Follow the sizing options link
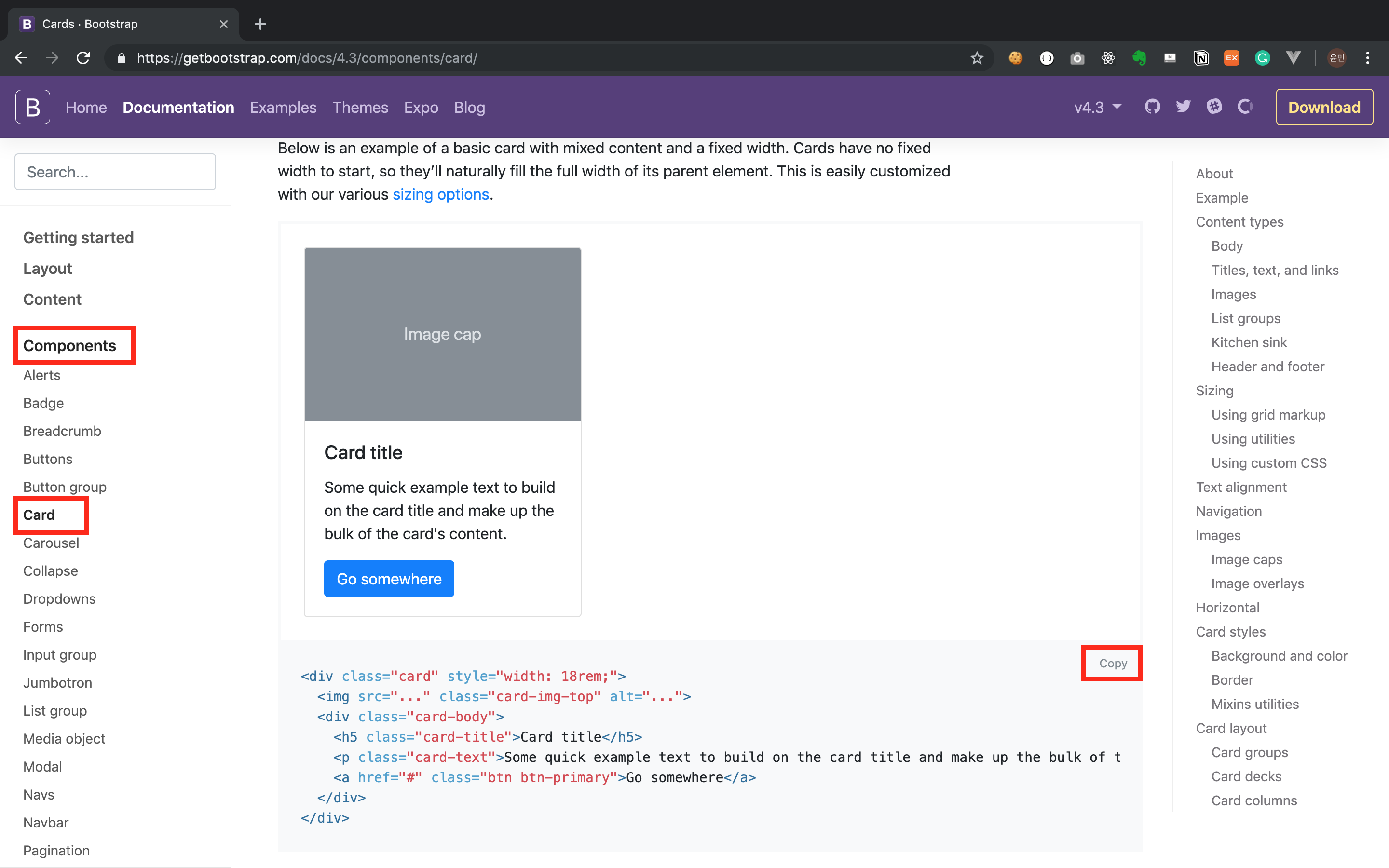This screenshot has height=868, width=1389. coord(440,195)
